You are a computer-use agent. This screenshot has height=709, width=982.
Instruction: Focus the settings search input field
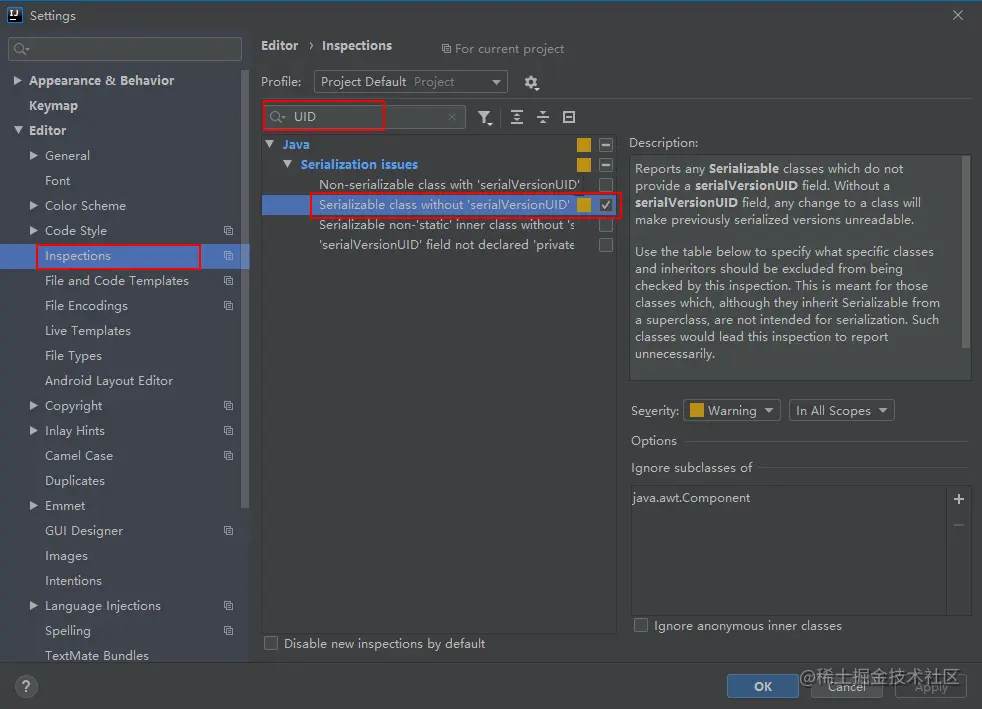(x=125, y=49)
